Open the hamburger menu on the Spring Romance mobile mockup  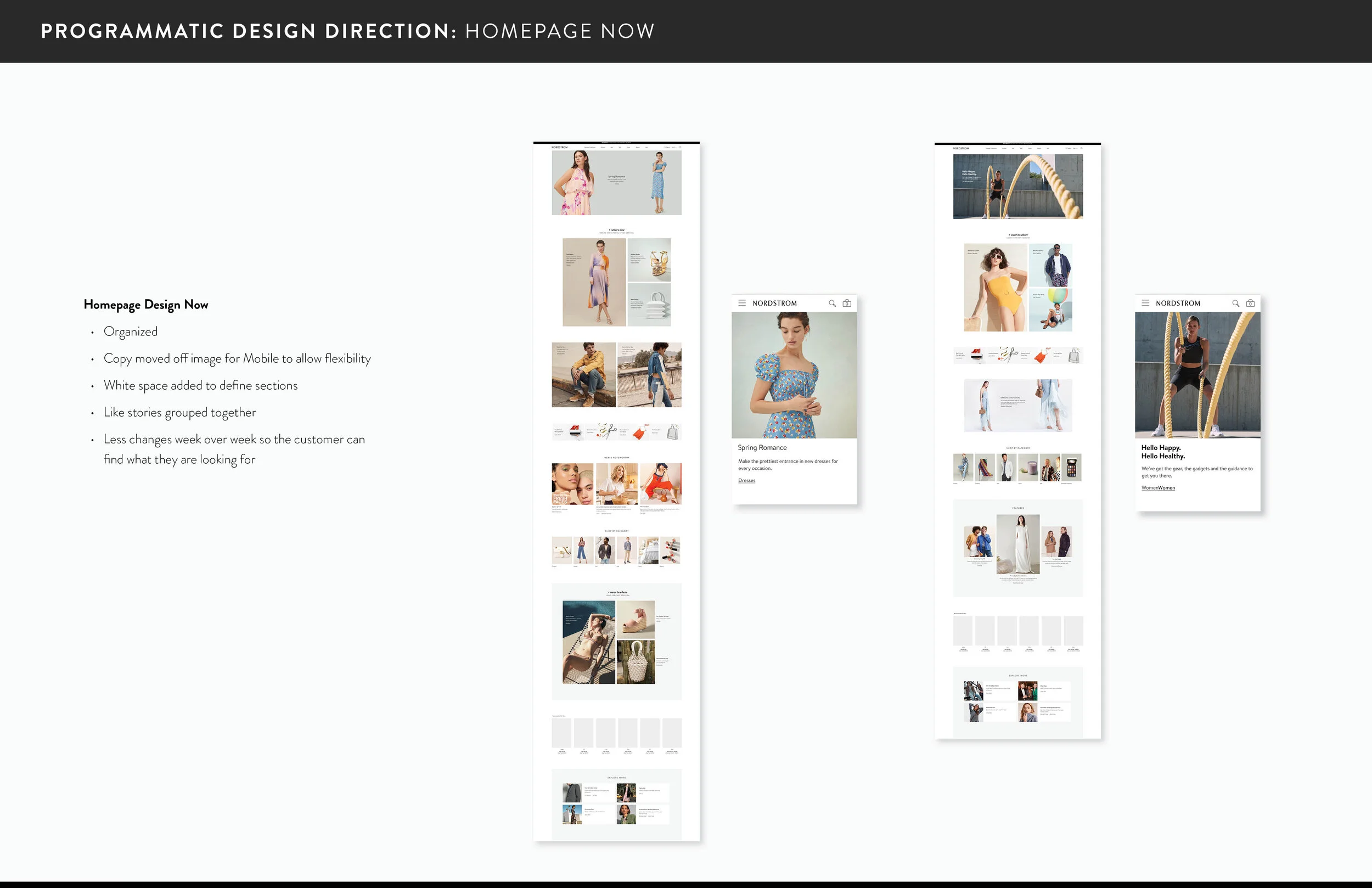[x=742, y=304]
